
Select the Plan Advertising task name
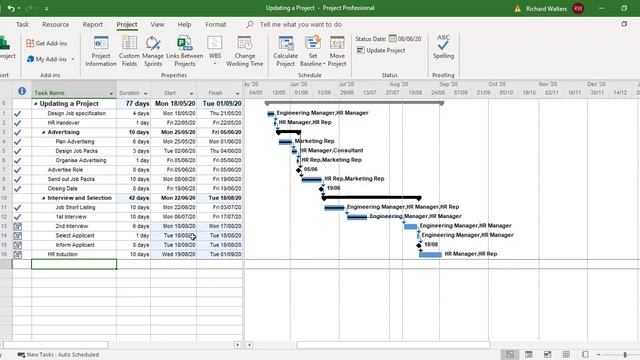(x=75, y=142)
